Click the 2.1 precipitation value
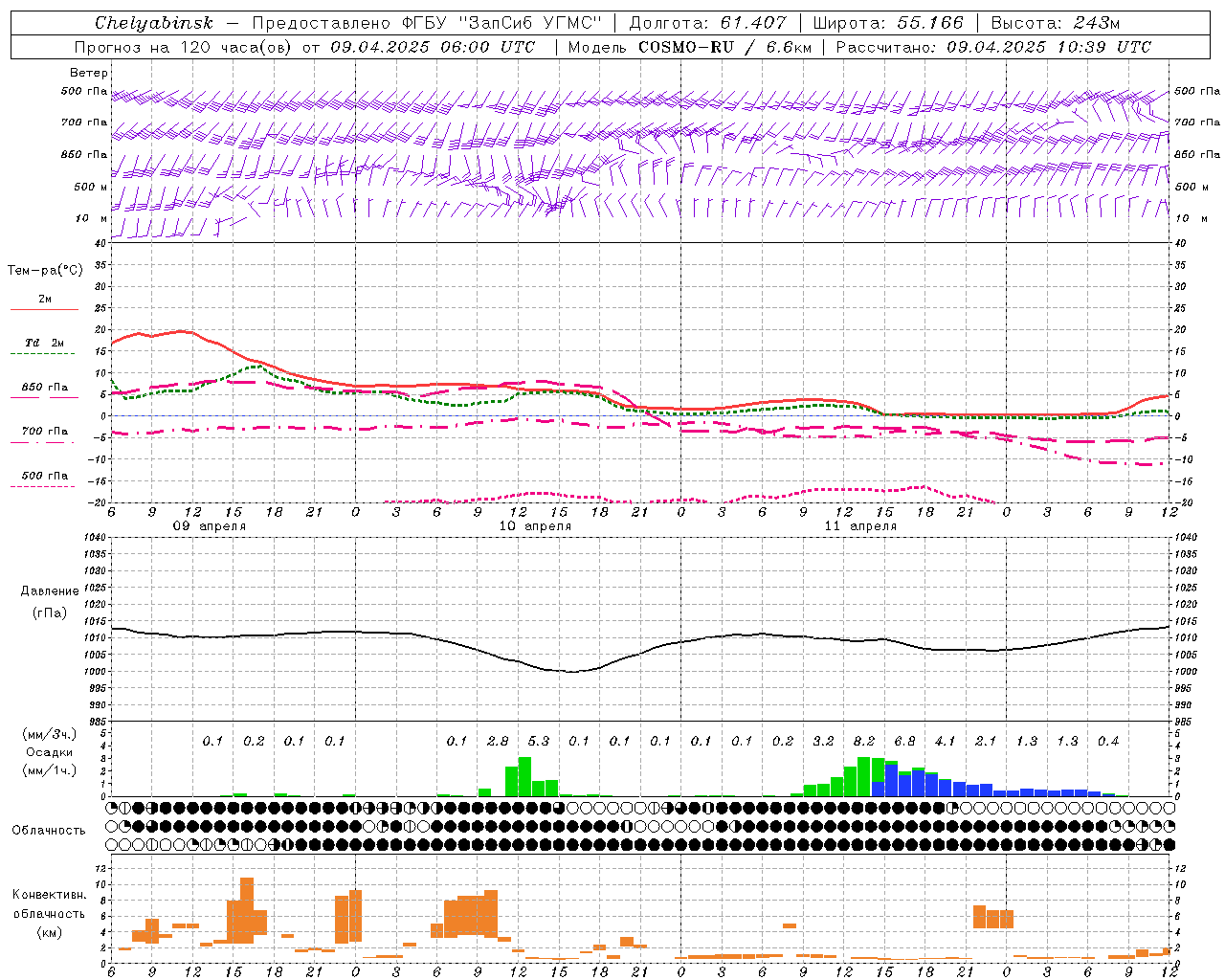The image size is (1225, 980). coord(986,741)
